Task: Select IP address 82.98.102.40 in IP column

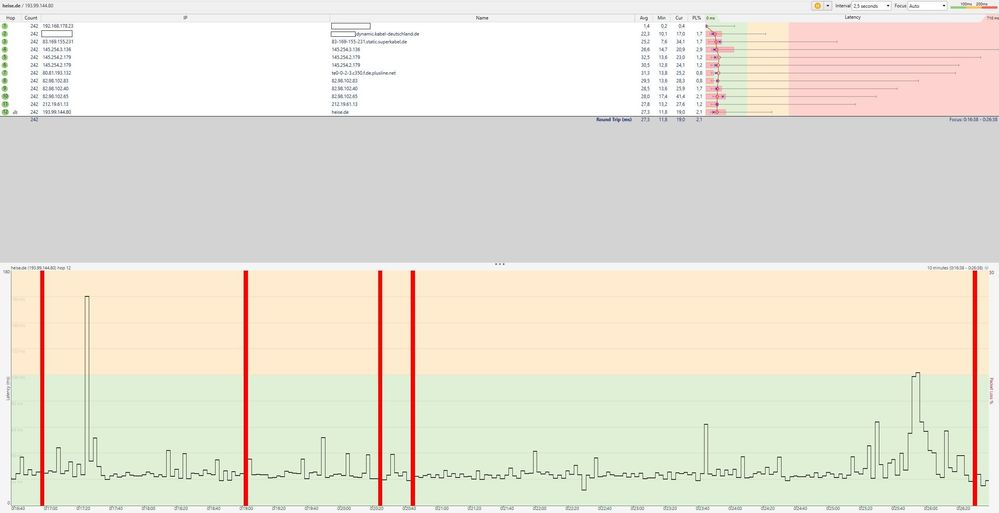Action: (x=55, y=89)
